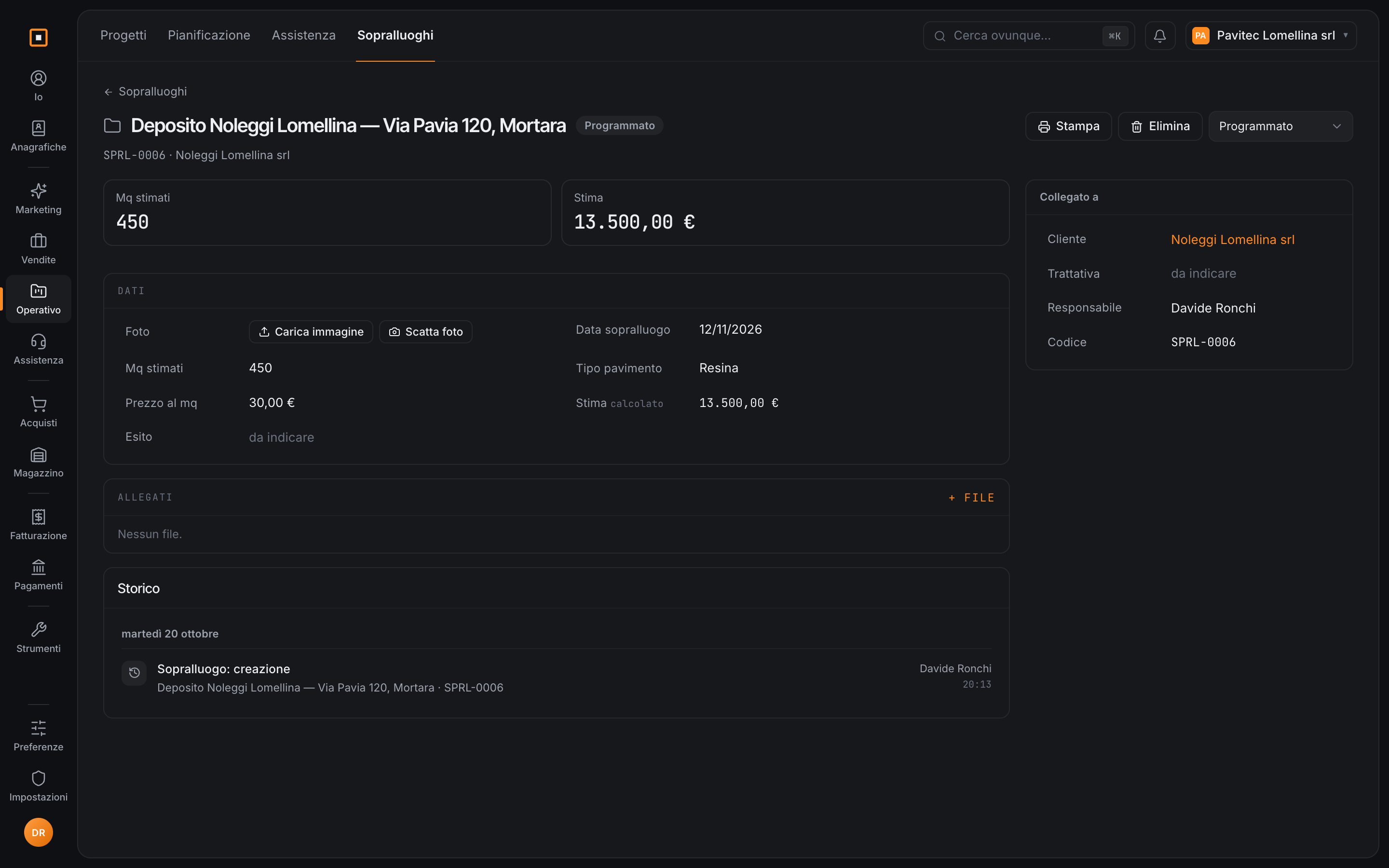Open the Magazzino module
The image size is (1389, 868).
[39, 462]
